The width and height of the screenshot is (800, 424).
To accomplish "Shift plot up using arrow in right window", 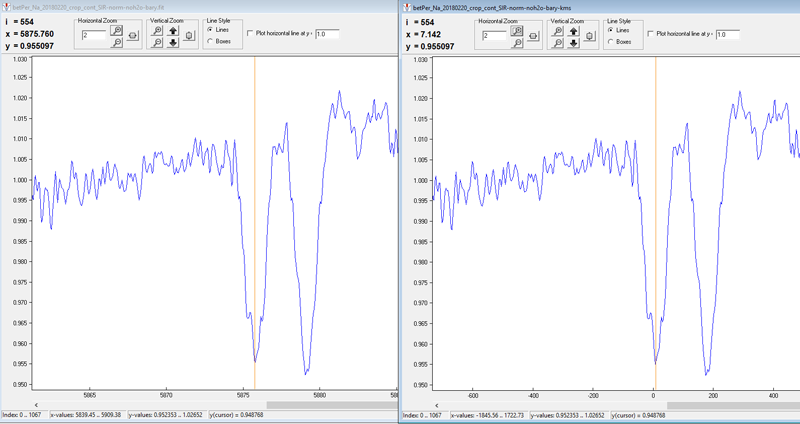I will [573, 31].
